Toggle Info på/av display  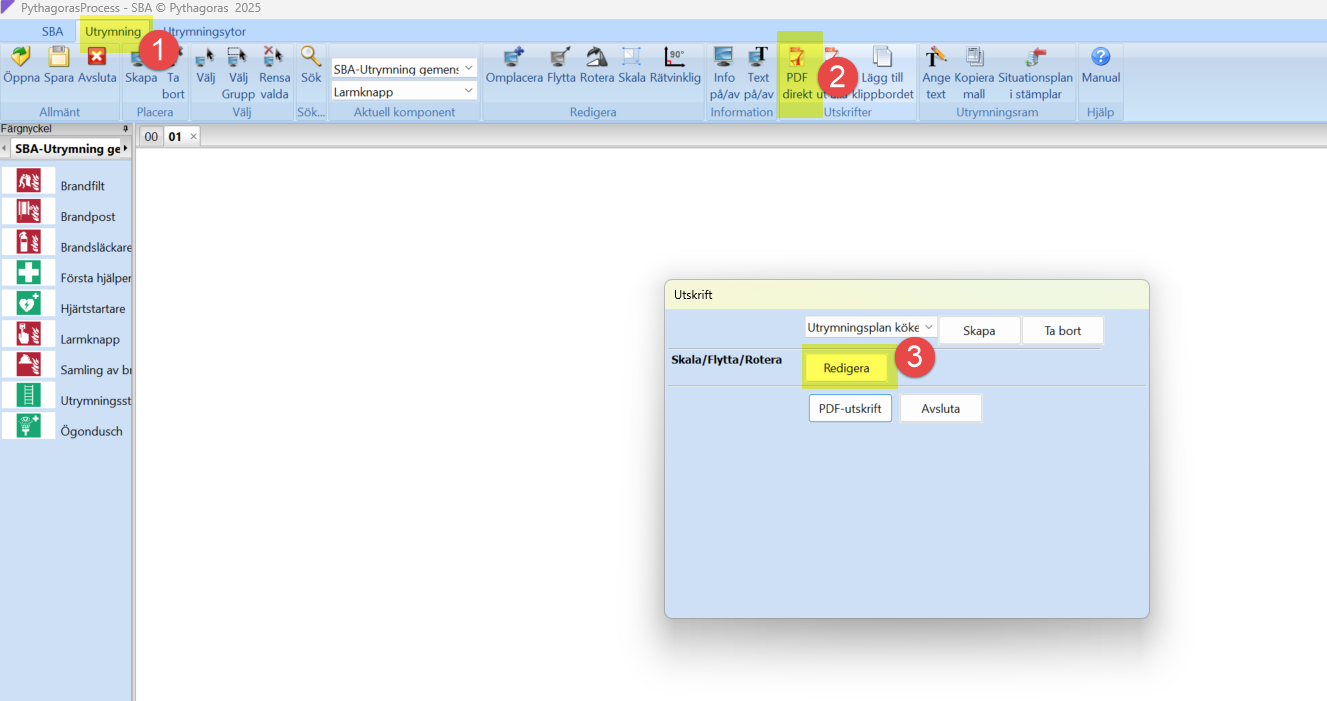[x=724, y=58]
